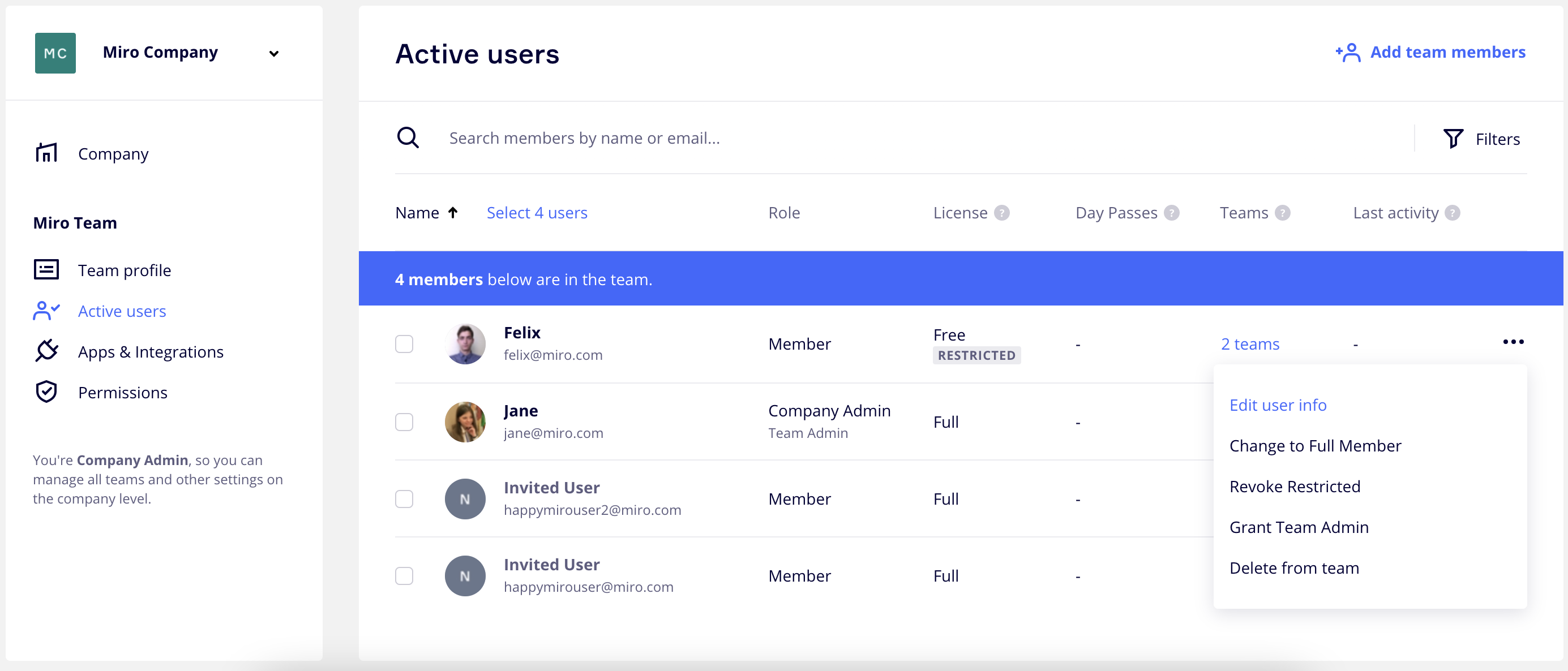The height and width of the screenshot is (671, 1568).
Task: Open Team profile icon in sidebar
Action: (x=46, y=269)
